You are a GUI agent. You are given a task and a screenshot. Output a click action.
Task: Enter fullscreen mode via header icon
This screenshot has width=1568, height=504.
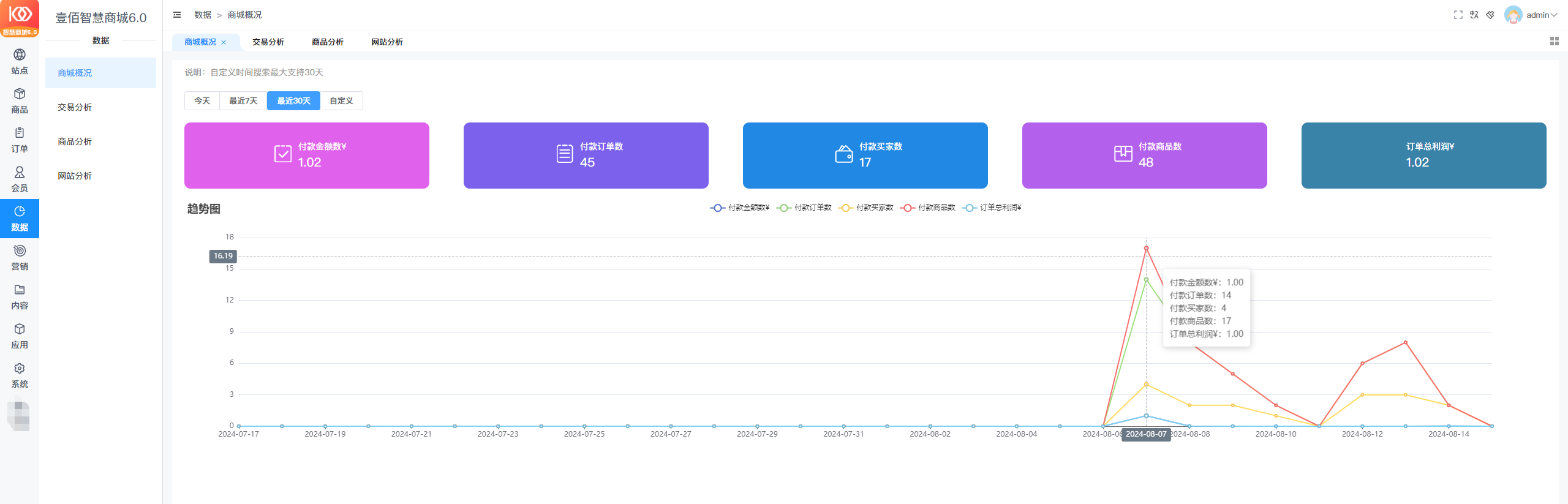[1458, 15]
